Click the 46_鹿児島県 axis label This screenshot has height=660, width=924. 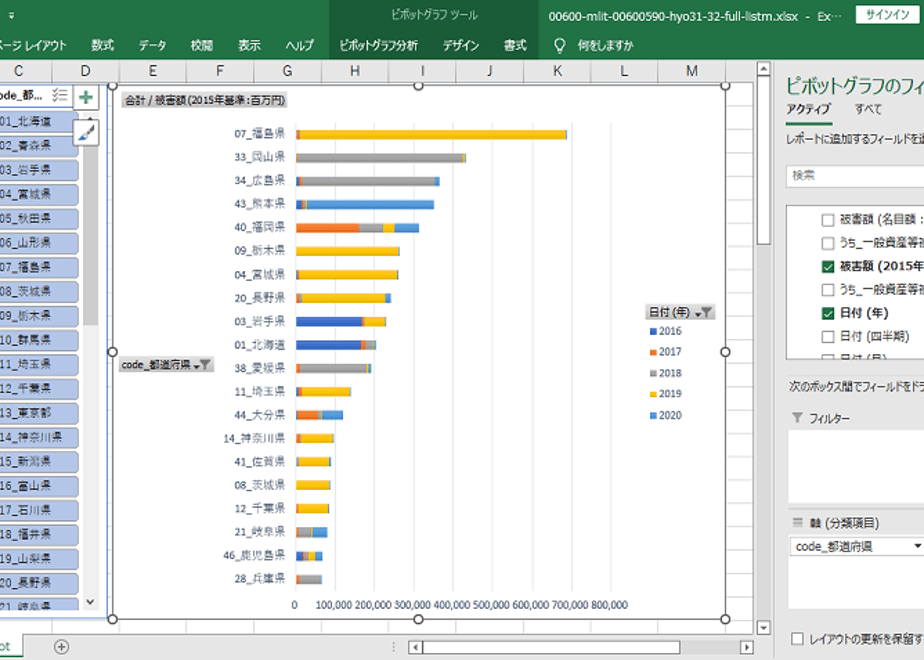pos(254,555)
